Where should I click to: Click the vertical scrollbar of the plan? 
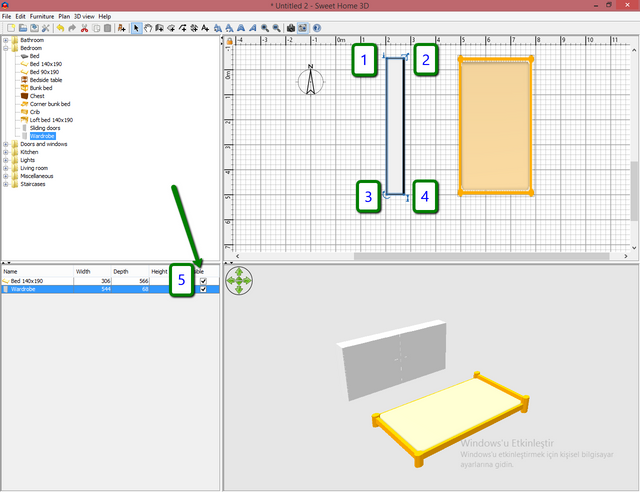[x=634, y=191]
